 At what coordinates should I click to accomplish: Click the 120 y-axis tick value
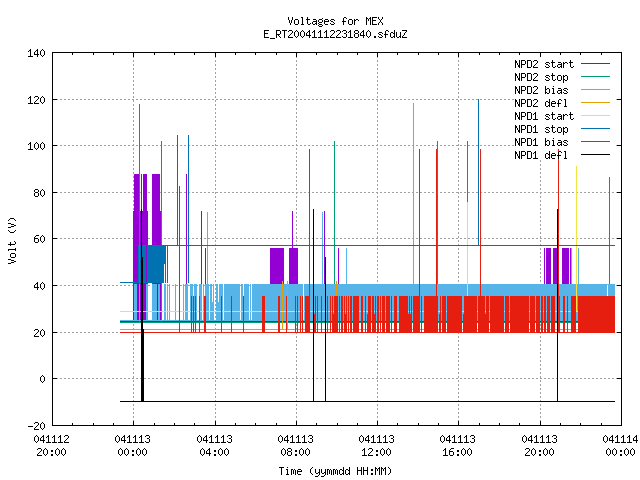coord(36,100)
